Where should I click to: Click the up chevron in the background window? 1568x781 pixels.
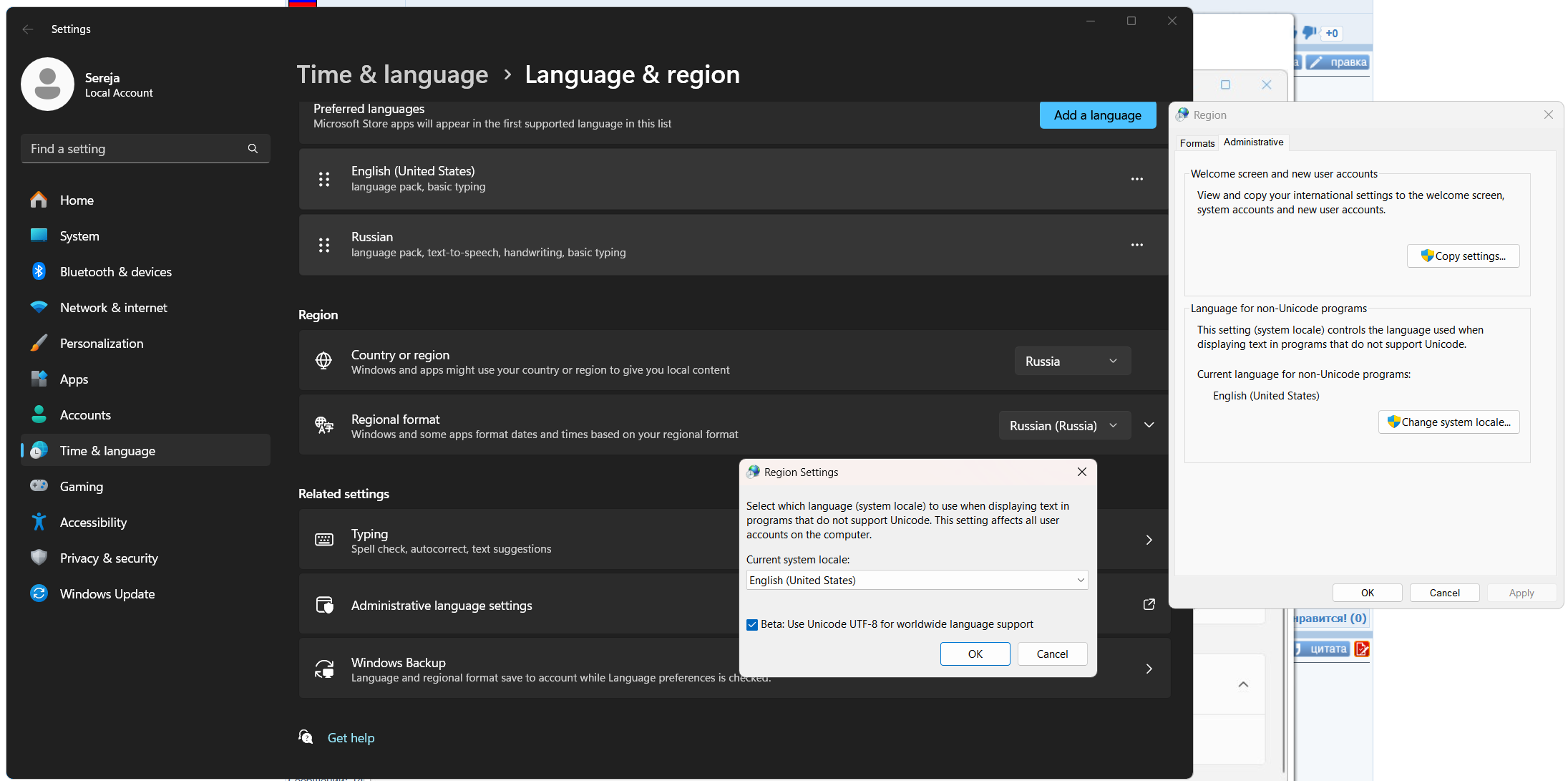[1244, 684]
